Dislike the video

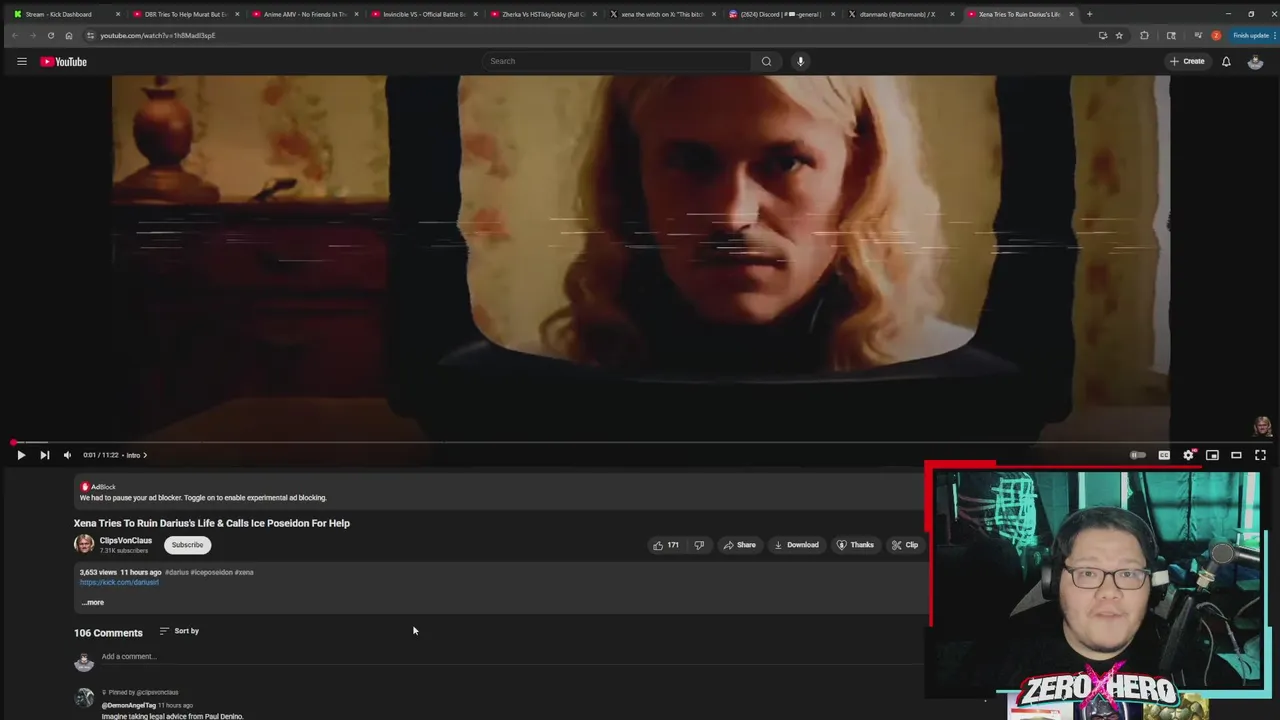point(699,545)
